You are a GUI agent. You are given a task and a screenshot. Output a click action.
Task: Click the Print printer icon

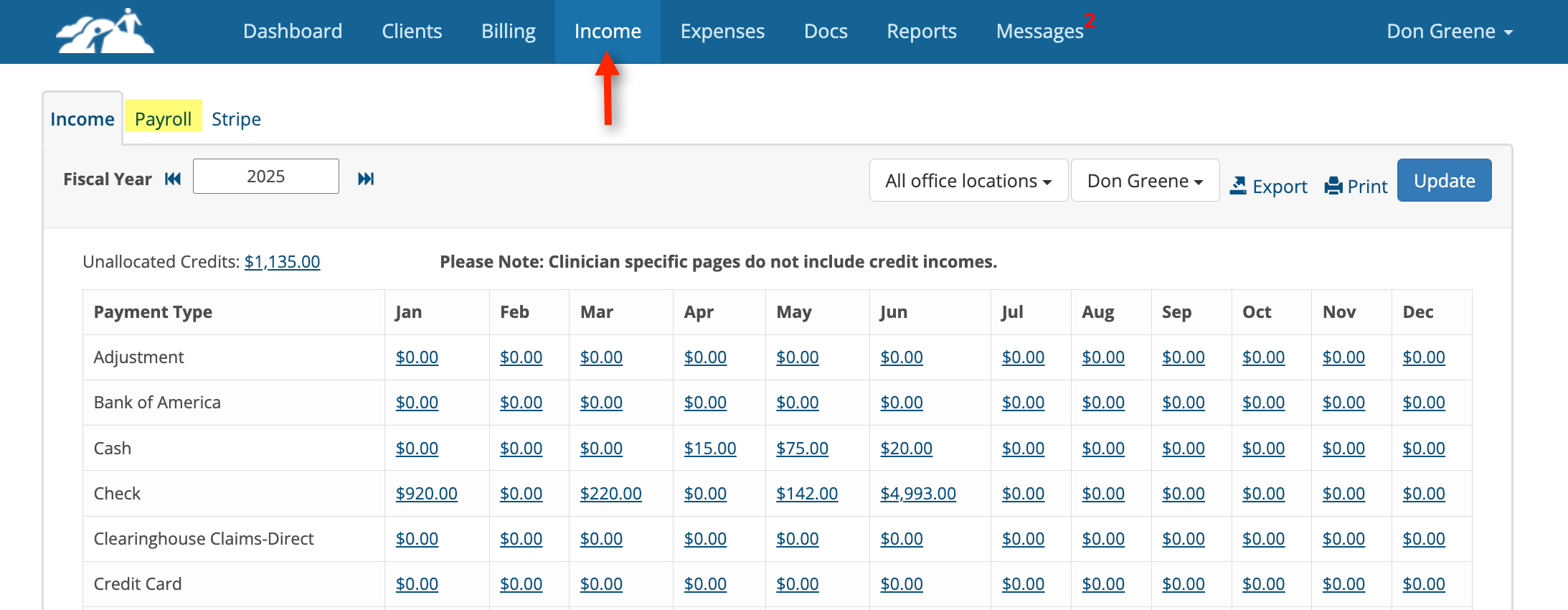click(1333, 186)
